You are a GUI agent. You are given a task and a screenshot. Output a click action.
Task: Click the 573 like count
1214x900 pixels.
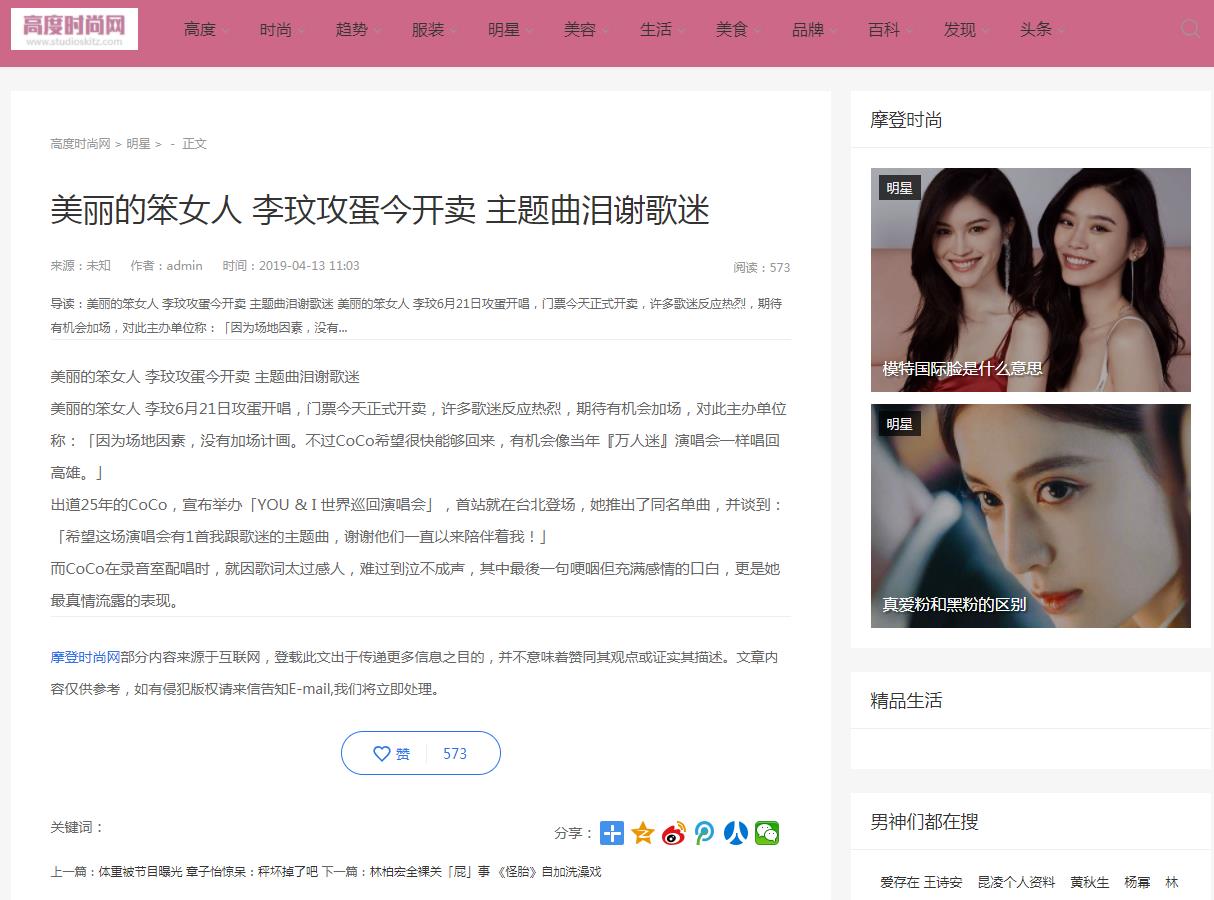[455, 754]
